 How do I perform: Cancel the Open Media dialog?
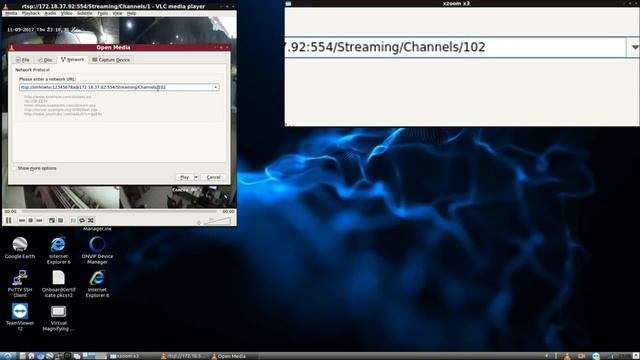(213, 177)
